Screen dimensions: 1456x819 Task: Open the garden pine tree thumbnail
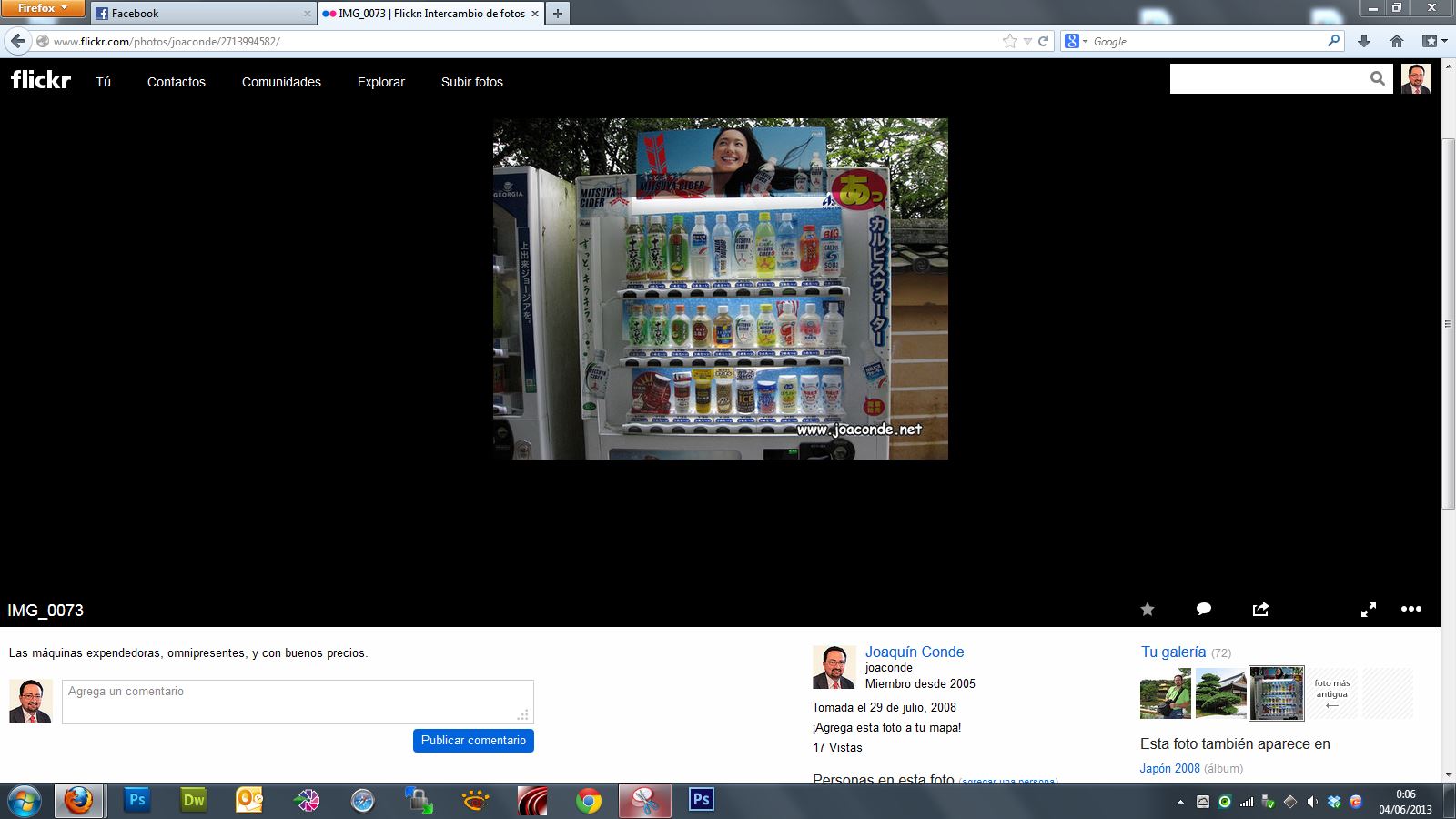tap(1221, 693)
